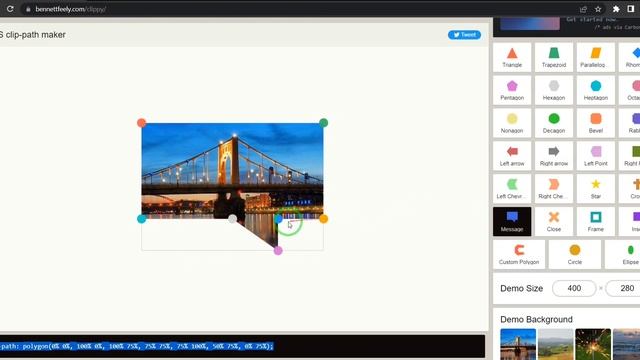Open the Custom Polygon option
640x360 pixels.
click(x=519, y=254)
